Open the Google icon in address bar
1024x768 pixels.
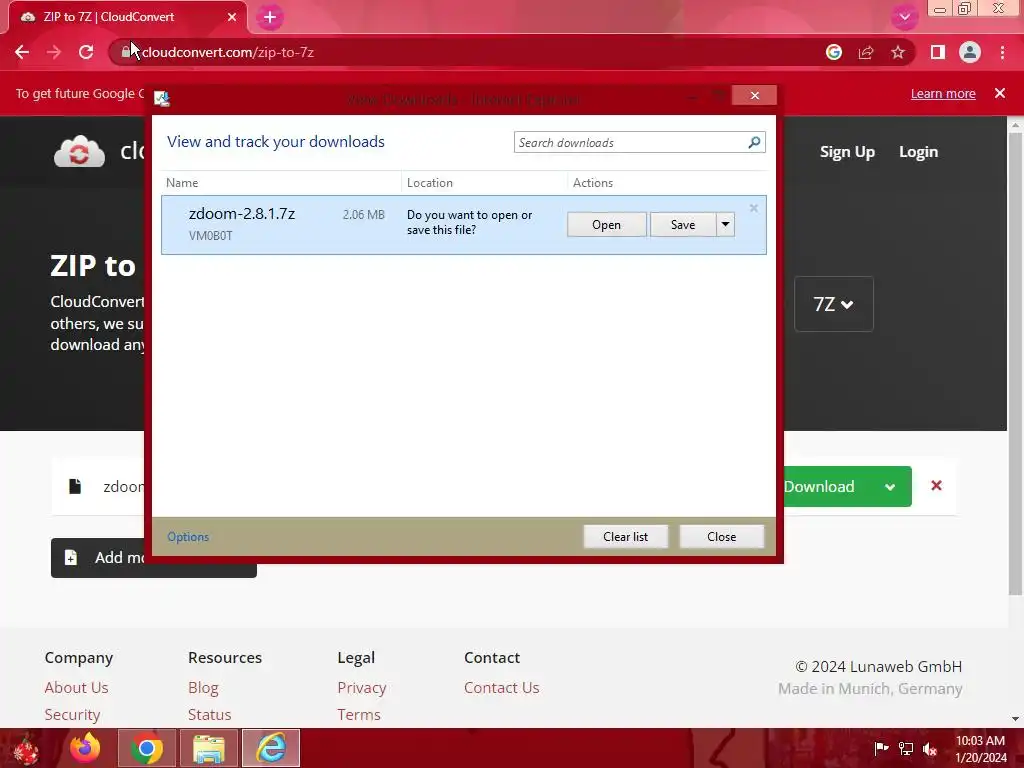click(833, 52)
